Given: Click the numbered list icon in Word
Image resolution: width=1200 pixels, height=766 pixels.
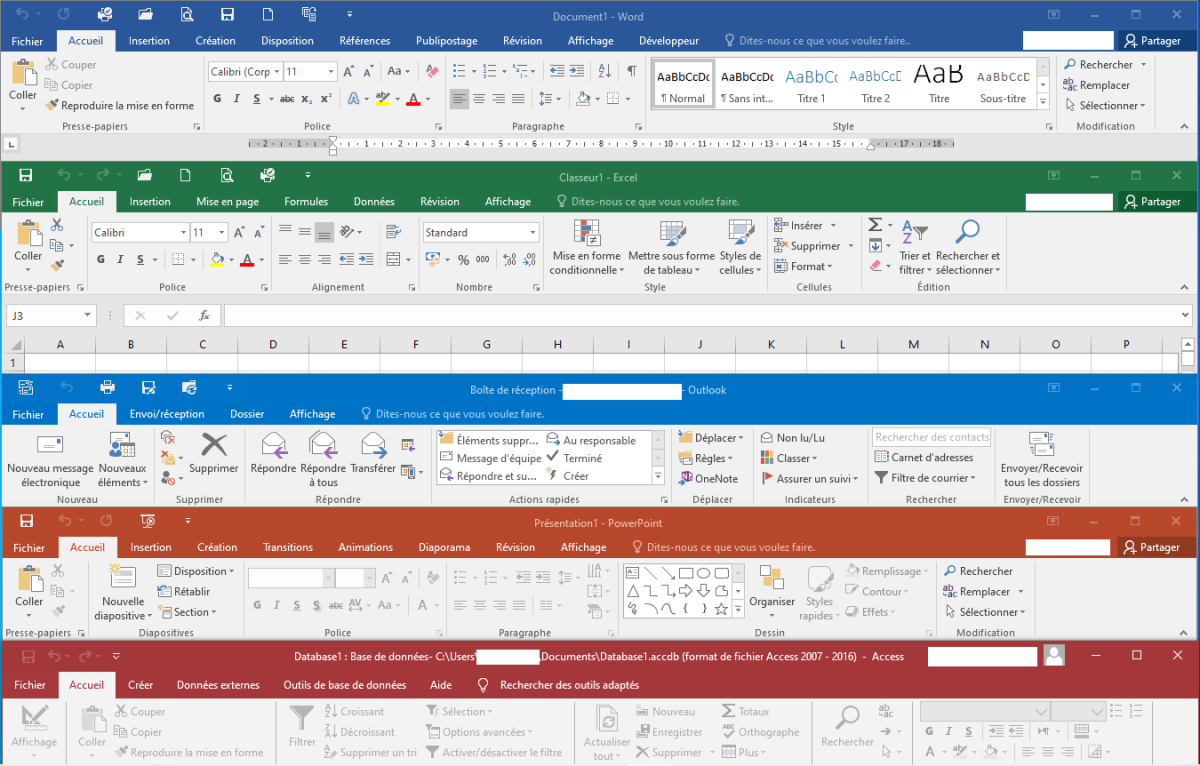Looking at the screenshot, I should point(490,71).
